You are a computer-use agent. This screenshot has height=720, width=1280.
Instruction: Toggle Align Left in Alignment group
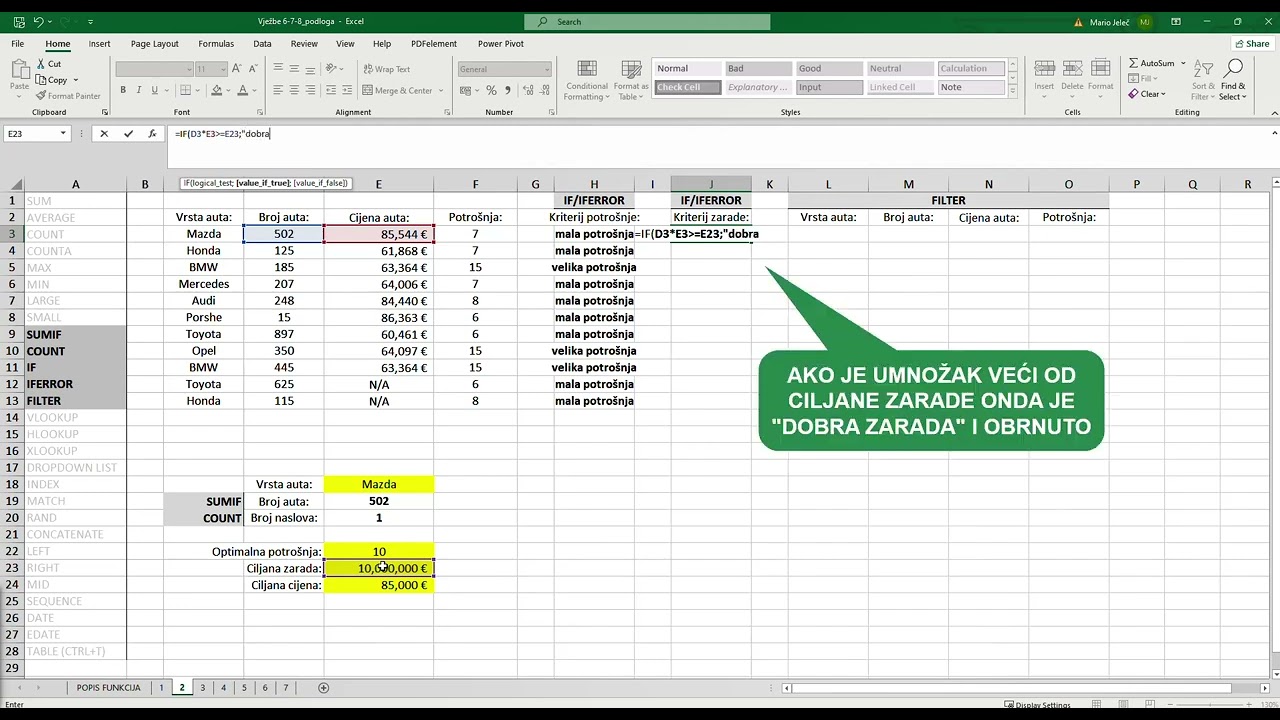278,90
